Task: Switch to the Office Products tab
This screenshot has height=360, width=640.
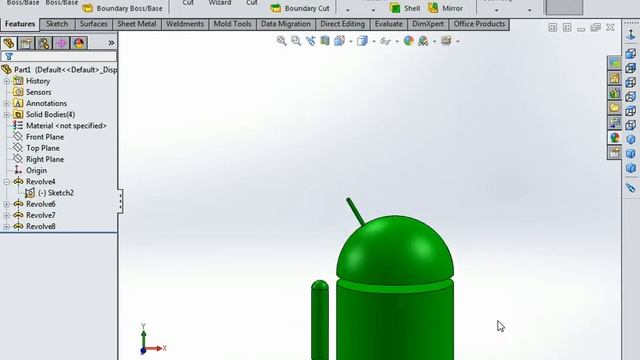Action: [479, 24]
